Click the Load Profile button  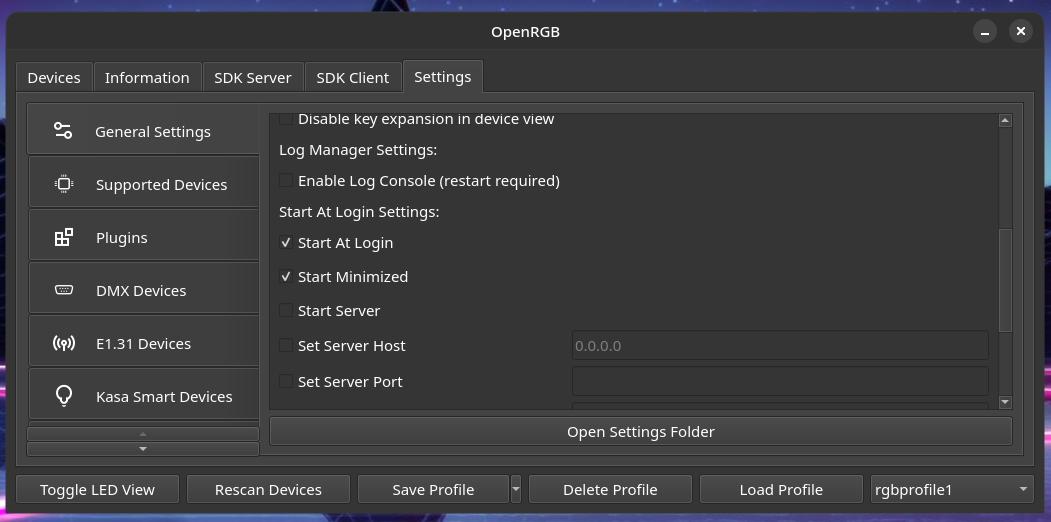(x=781, y=489)
